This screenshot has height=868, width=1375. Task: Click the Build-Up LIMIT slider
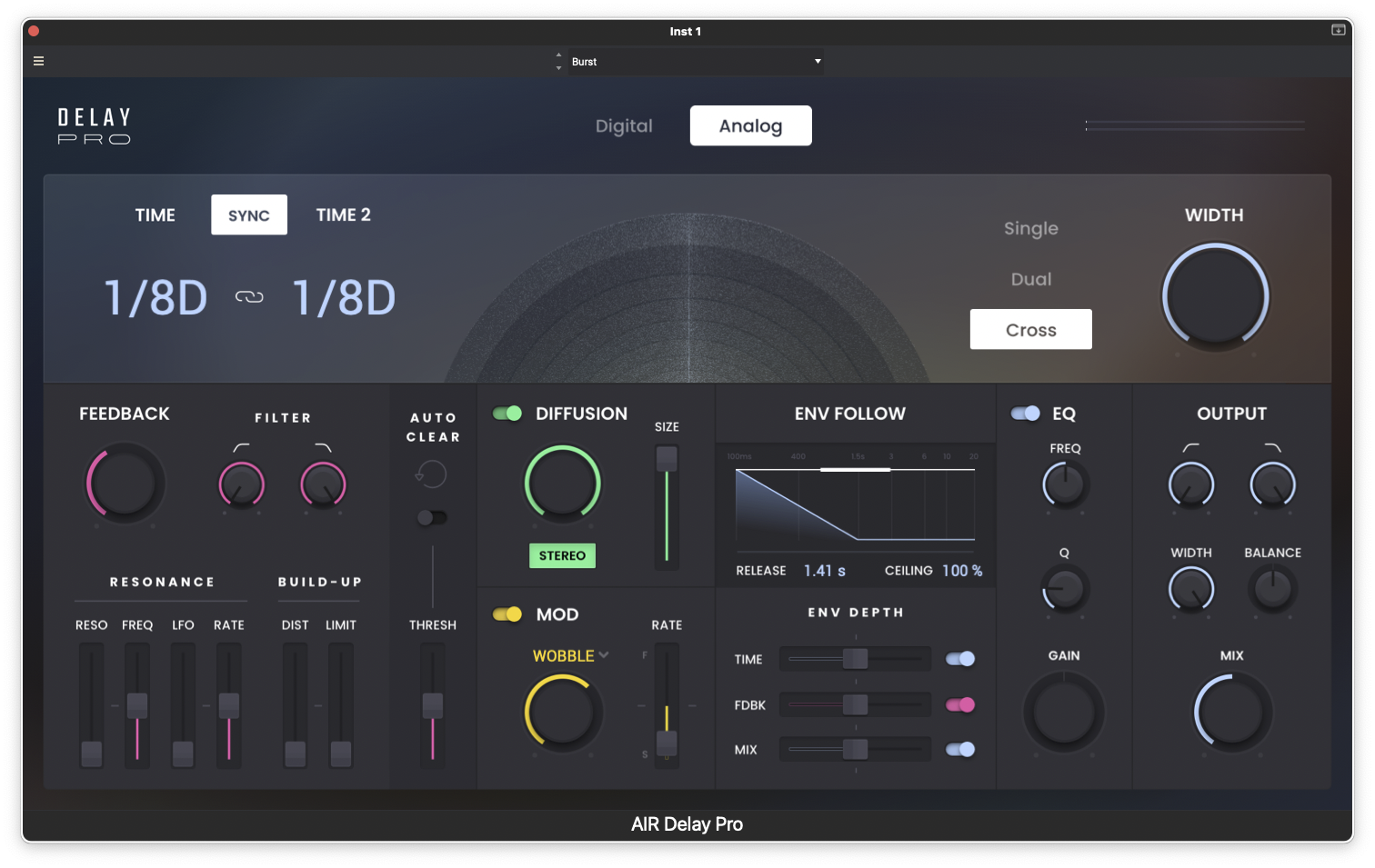point(341,705)
